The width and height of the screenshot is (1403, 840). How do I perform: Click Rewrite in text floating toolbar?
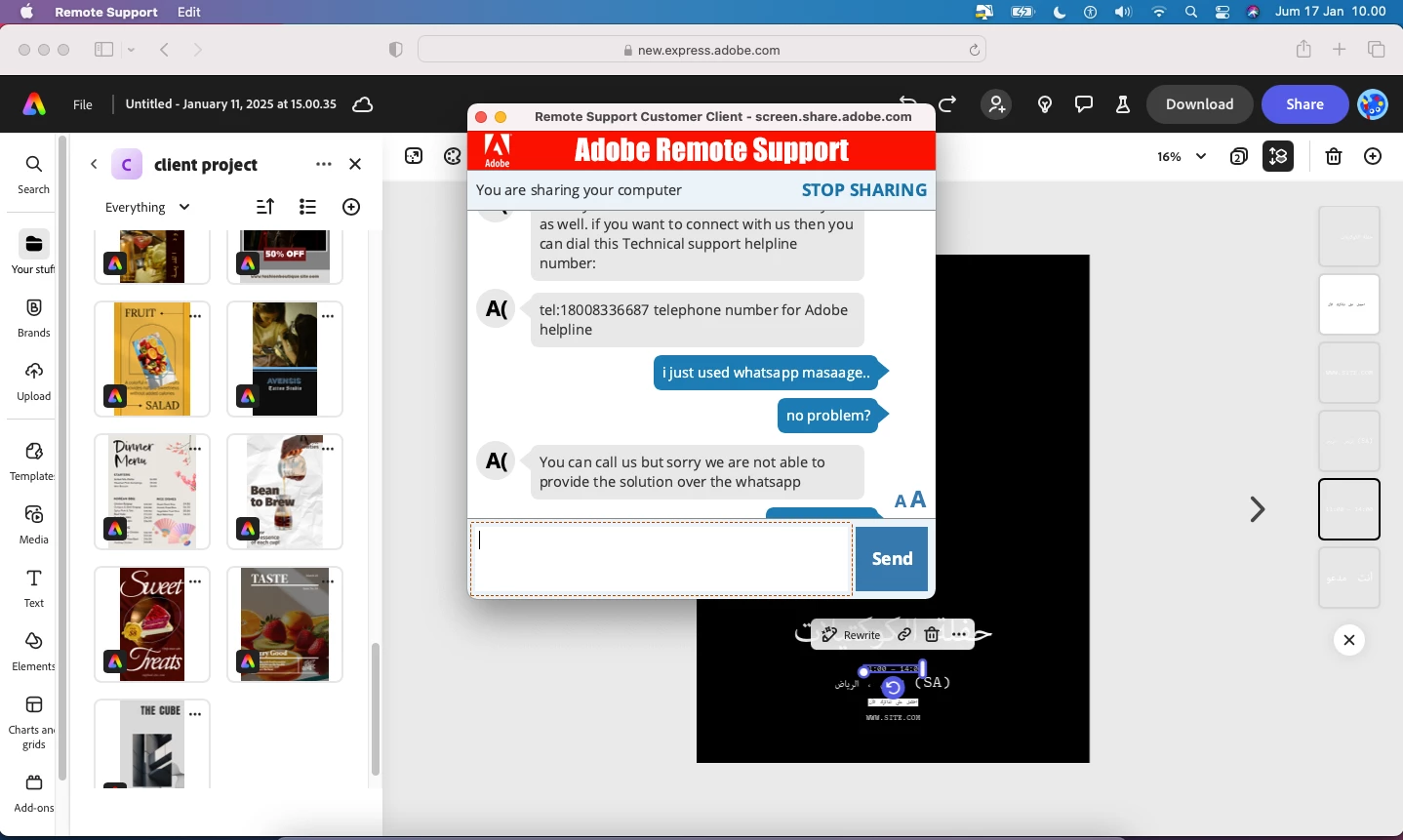coord(851,635)
